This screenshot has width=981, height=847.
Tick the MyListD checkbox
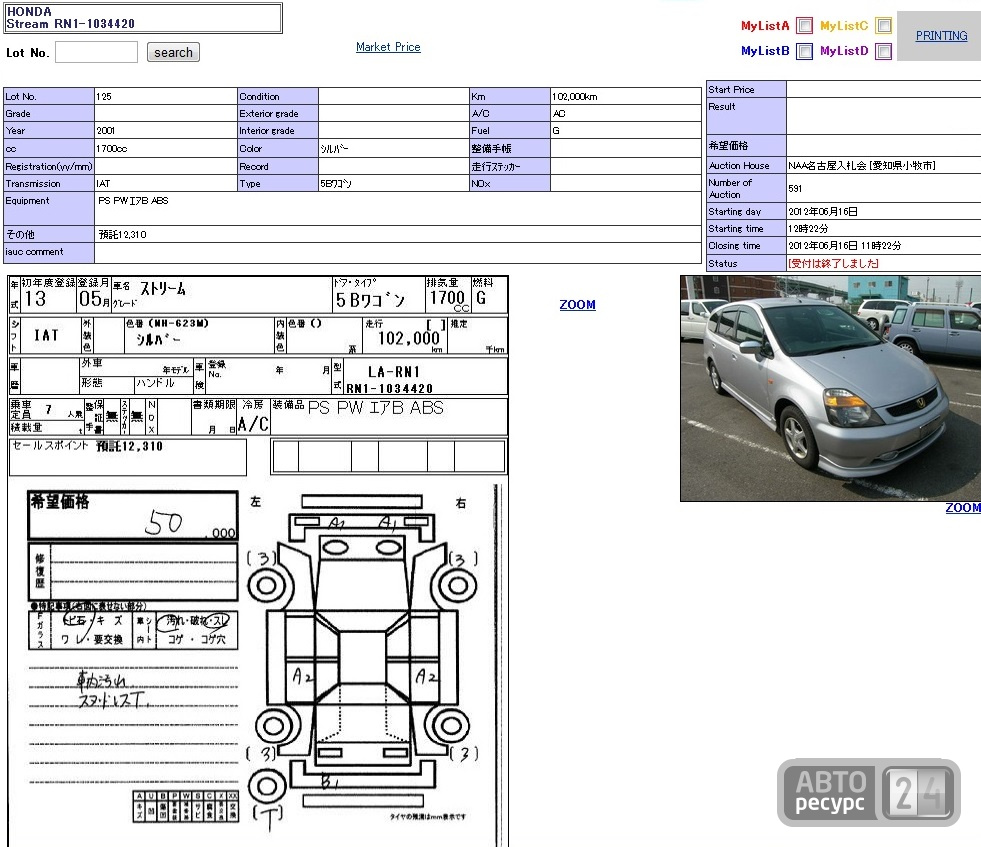pos(883,51)
